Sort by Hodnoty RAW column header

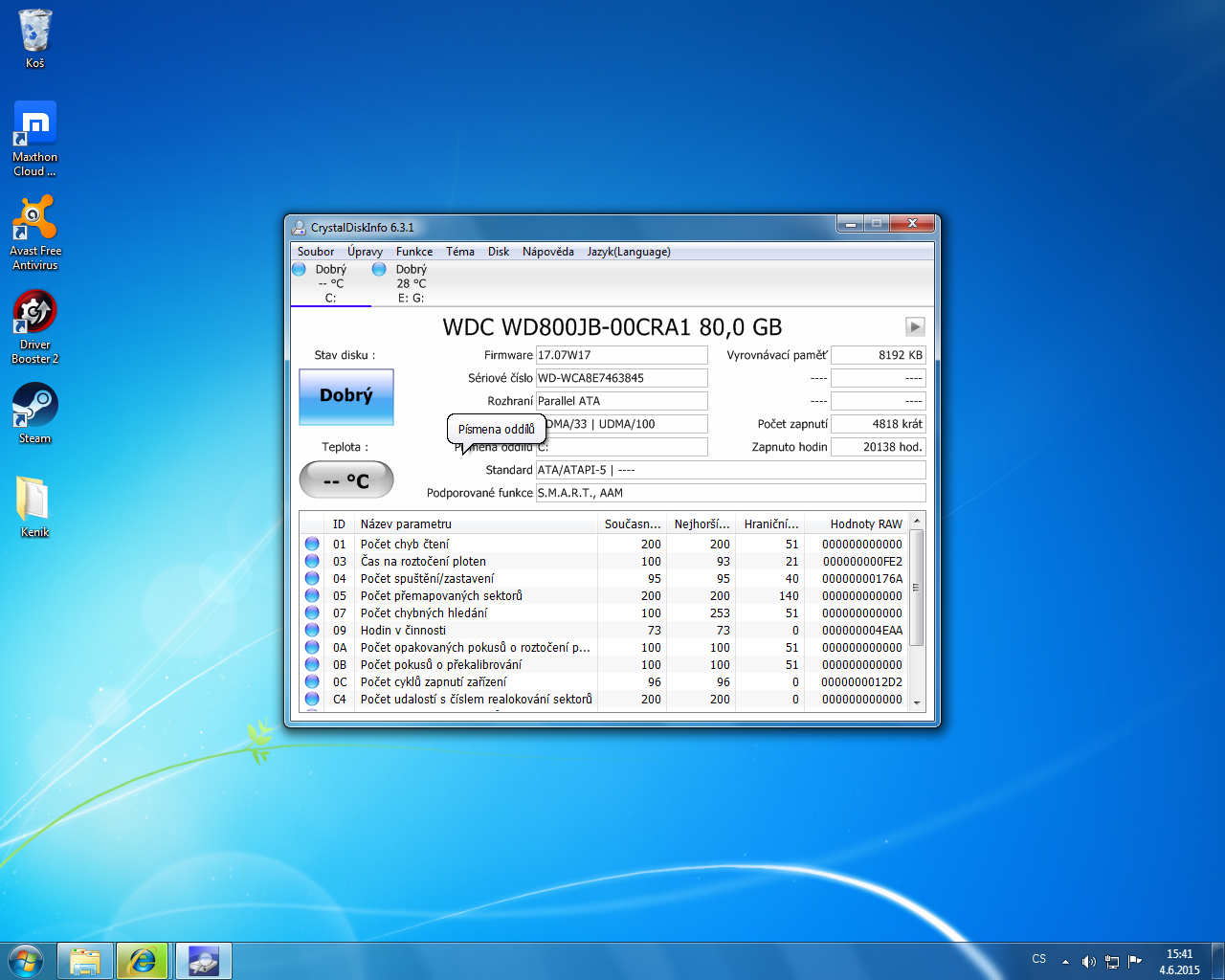(857, 523)
